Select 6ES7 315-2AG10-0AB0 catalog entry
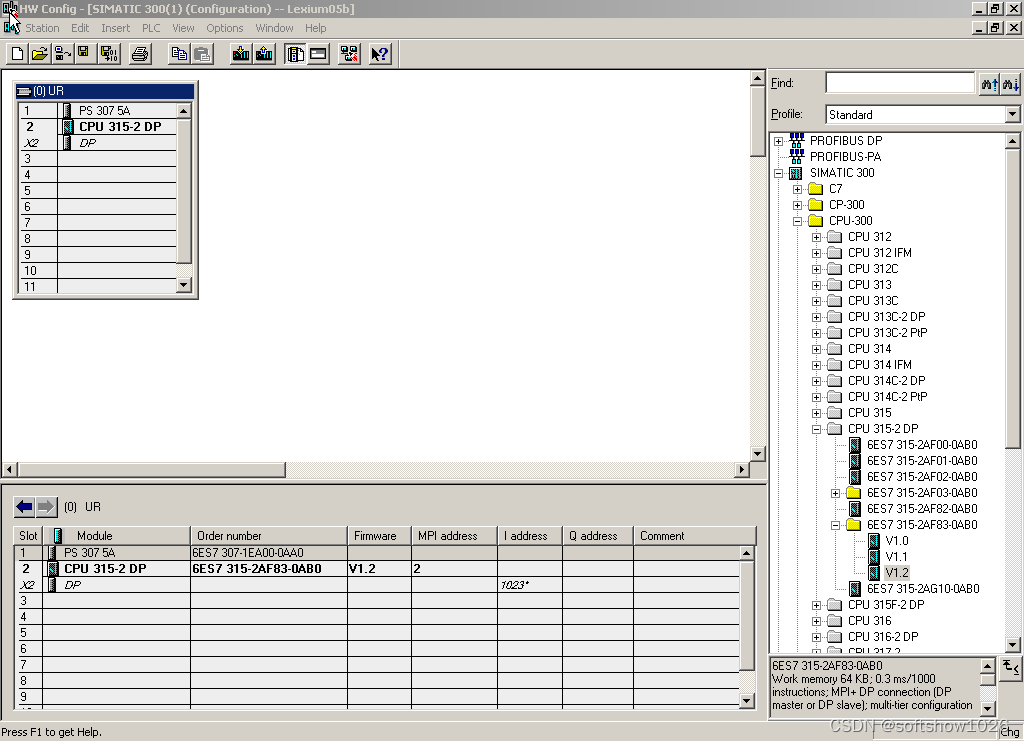Viewport: 1024px width, 742px height. 923,589
